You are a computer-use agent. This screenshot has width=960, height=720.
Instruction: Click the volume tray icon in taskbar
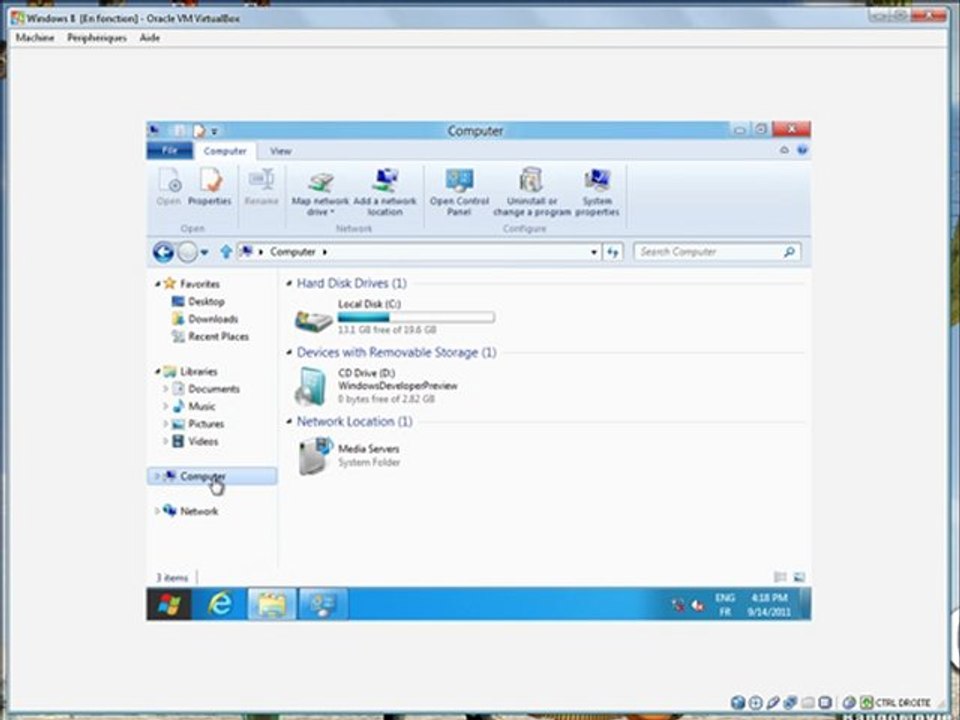(x=697, y=605)
